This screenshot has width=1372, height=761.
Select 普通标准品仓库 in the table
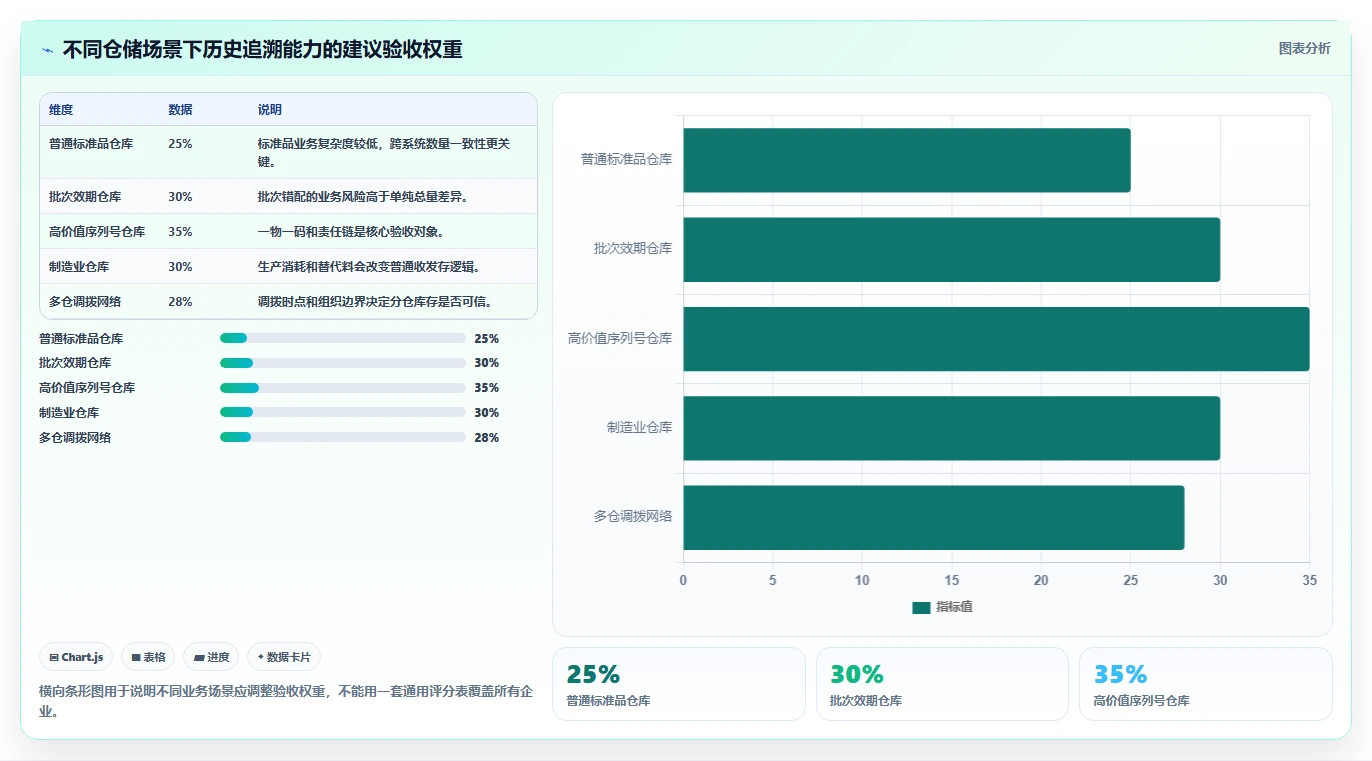point(91,144)
